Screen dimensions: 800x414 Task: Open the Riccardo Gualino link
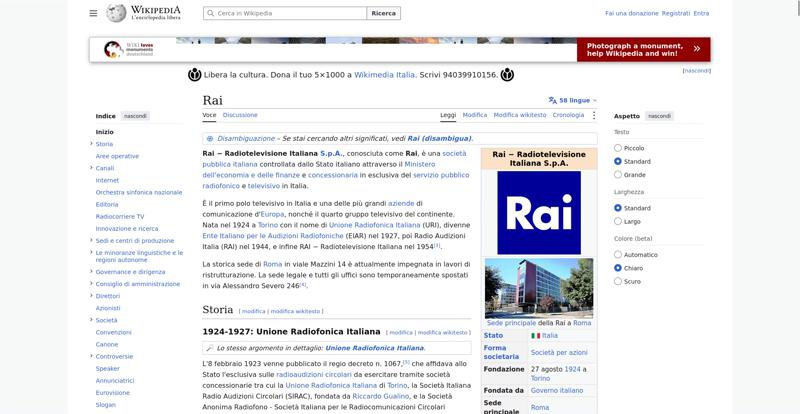[x=381, y=396]
